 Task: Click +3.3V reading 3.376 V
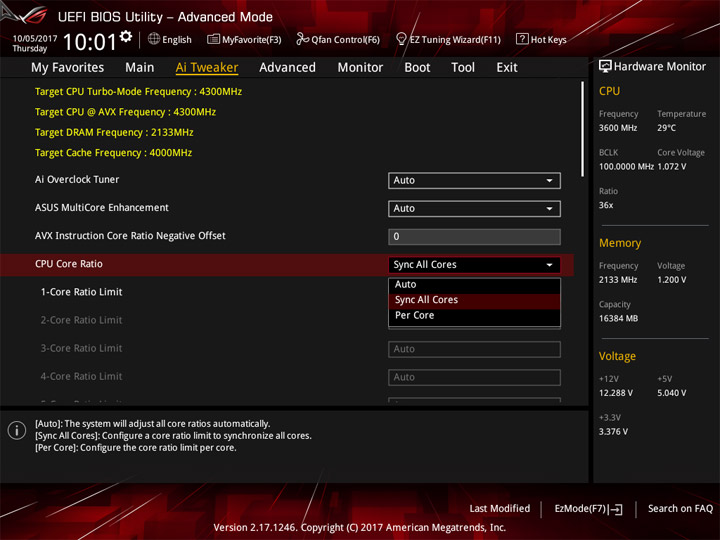613,432
